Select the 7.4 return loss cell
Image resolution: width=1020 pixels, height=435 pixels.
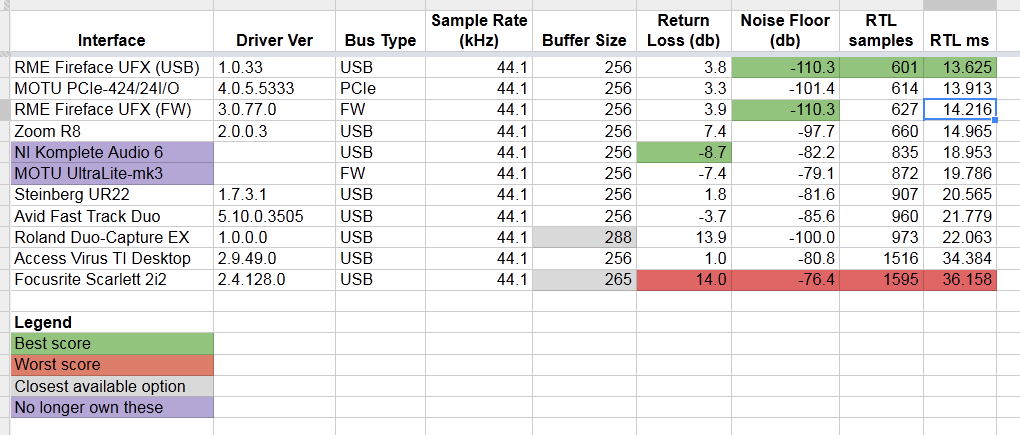pos(684,131)
